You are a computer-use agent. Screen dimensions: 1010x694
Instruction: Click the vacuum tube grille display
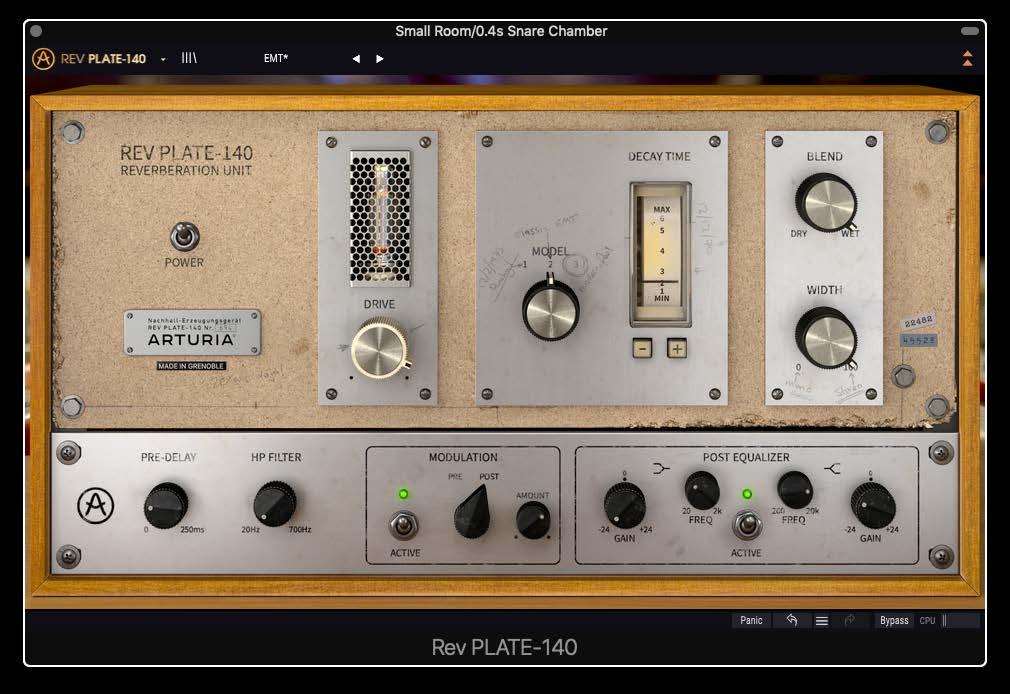pos(379,218)
